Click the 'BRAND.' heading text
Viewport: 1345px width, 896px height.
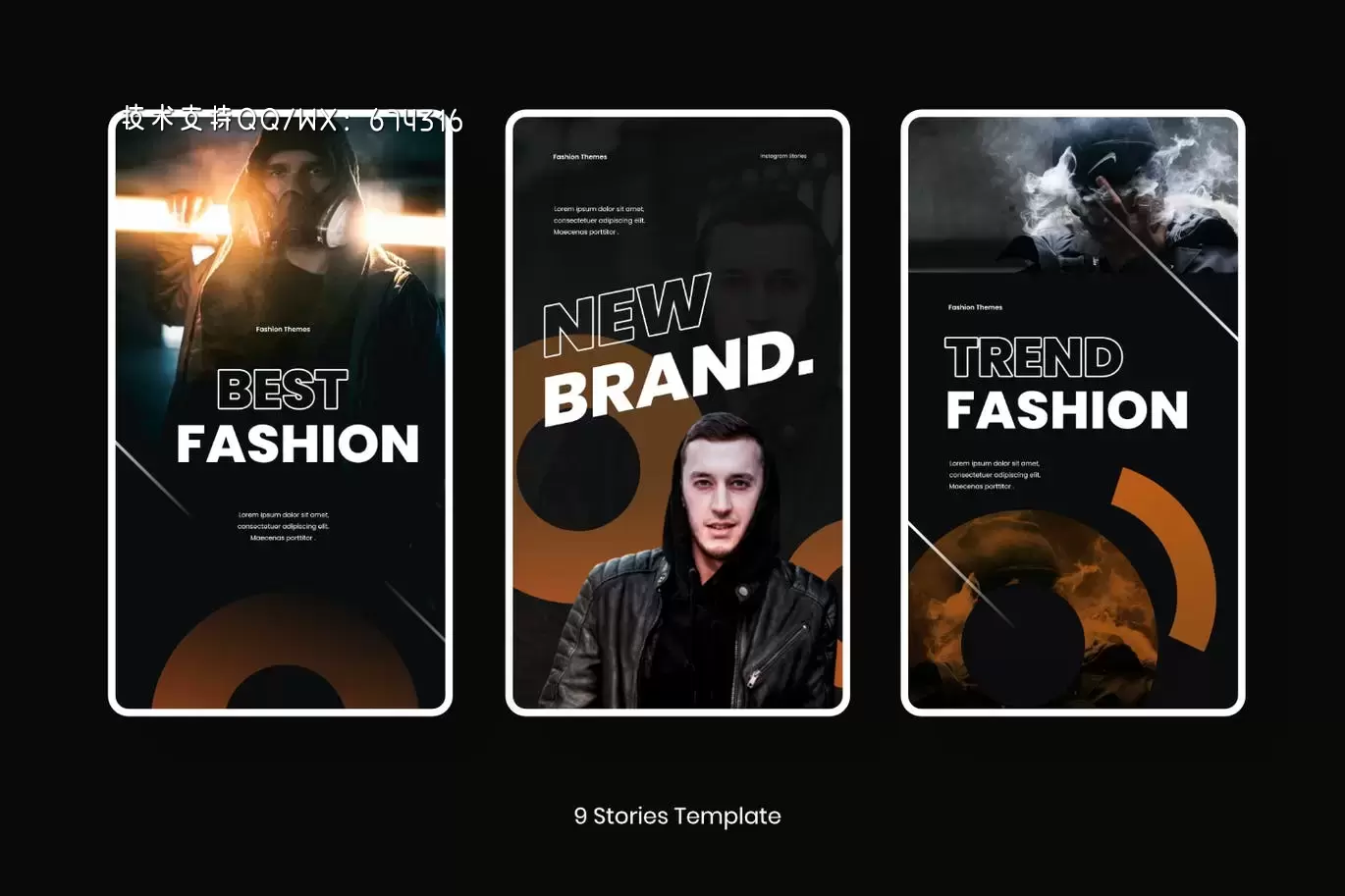(678, 380)
